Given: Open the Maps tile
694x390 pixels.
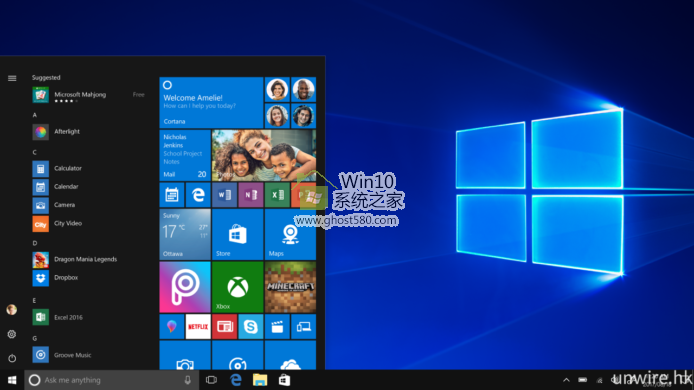Looking at the screenshot, I should click(290, 234).
